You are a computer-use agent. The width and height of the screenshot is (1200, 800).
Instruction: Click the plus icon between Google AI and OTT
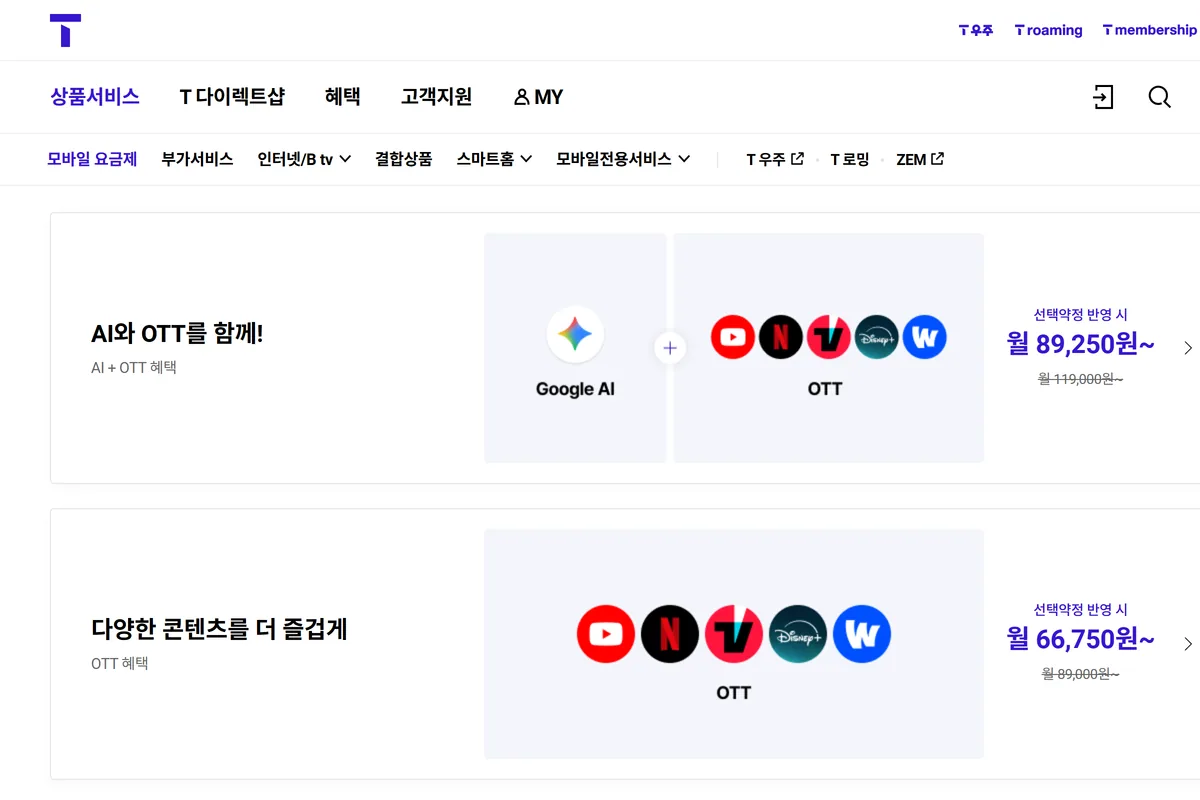(x=670, y=348)
